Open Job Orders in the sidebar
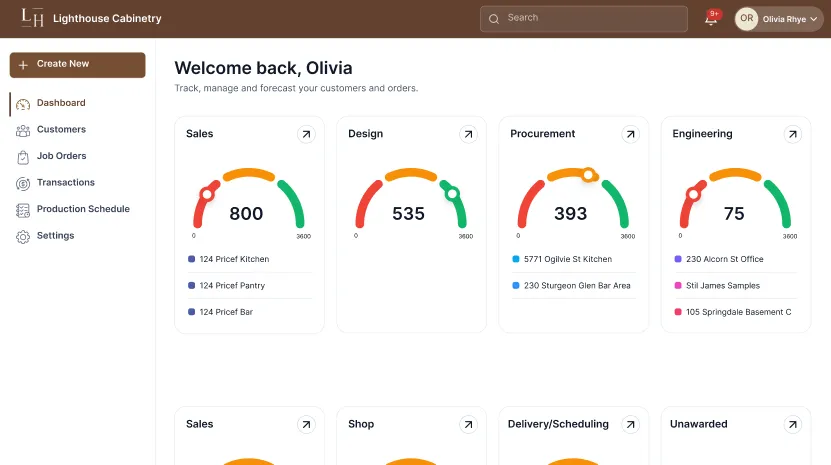 tap(61, 156)
